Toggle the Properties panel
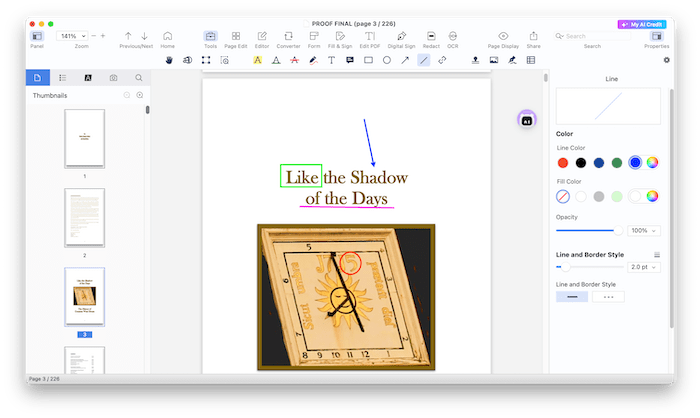The image size is (700, 418). (656, 39)
